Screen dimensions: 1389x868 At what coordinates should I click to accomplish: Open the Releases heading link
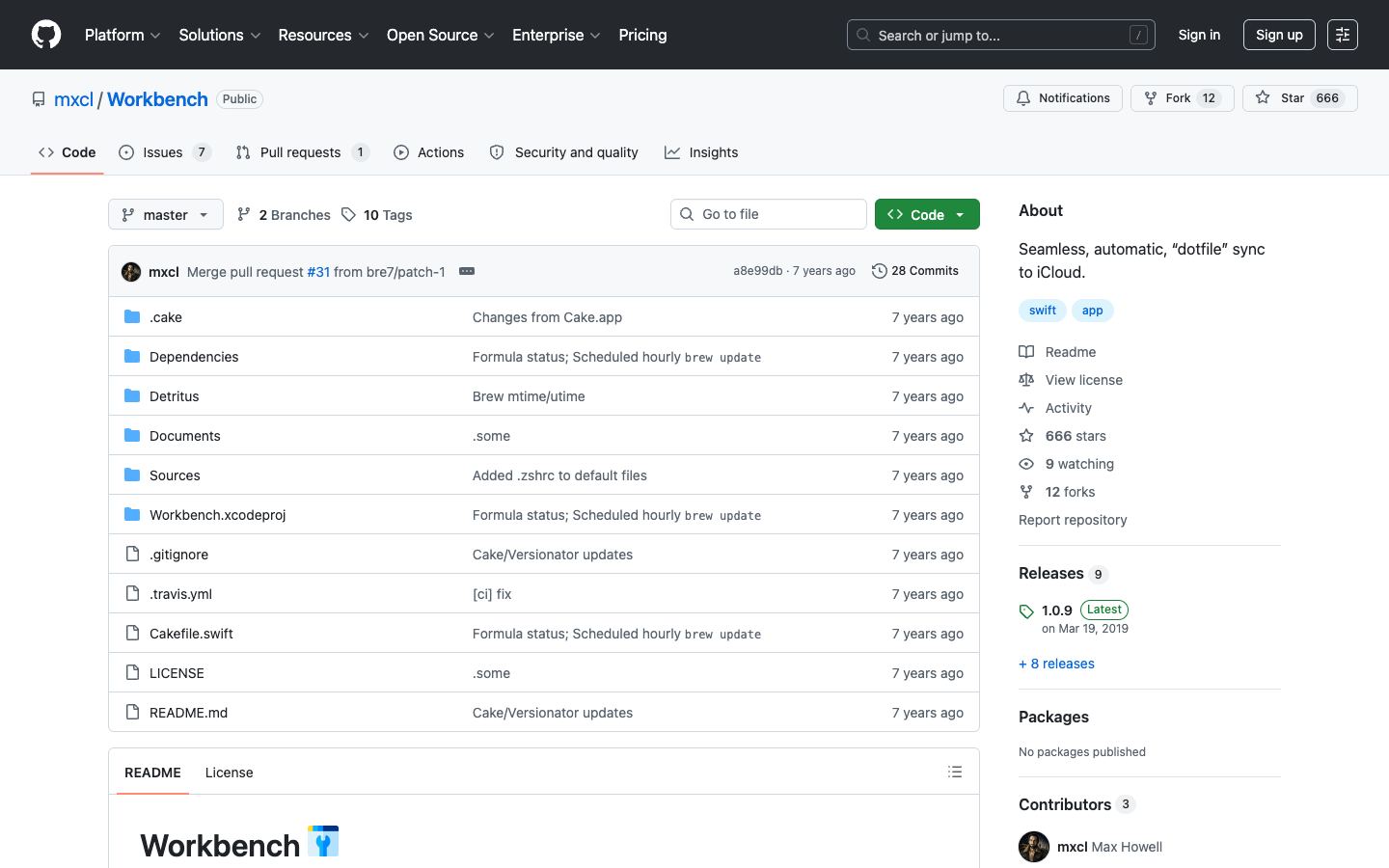click(x=1063, y=574)
